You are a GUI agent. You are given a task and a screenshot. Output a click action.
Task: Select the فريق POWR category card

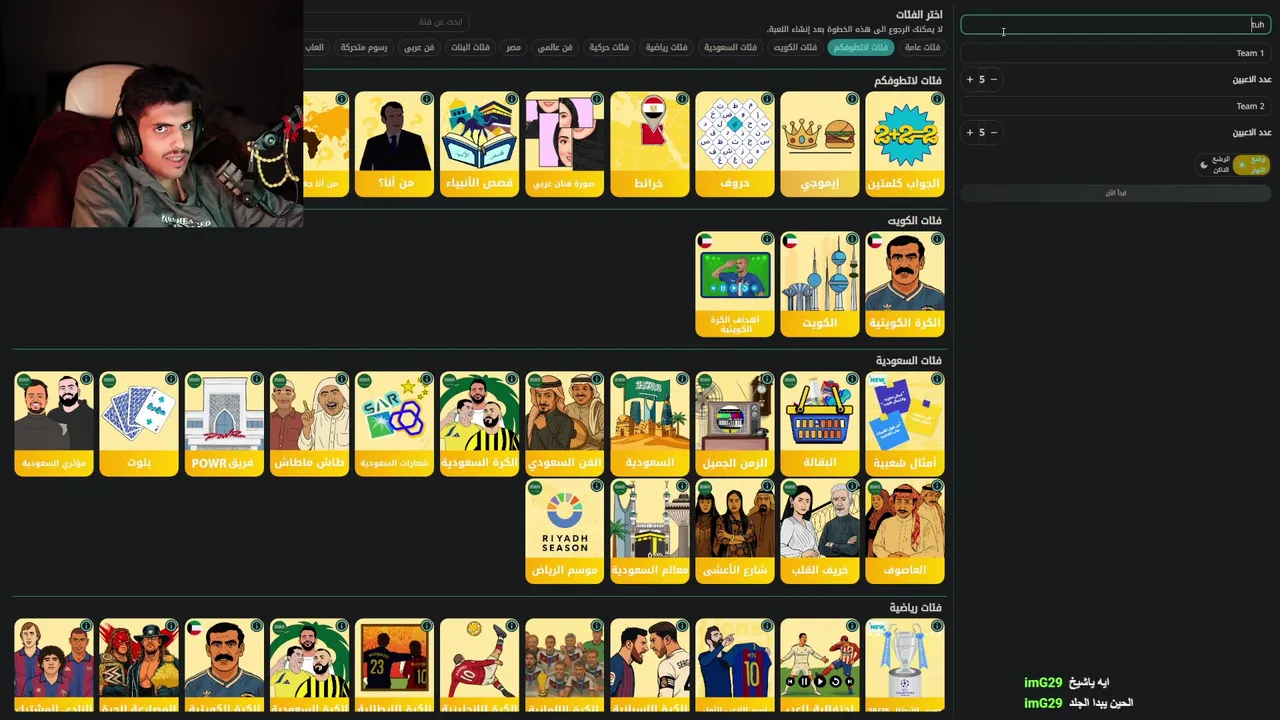coord(224,424)
